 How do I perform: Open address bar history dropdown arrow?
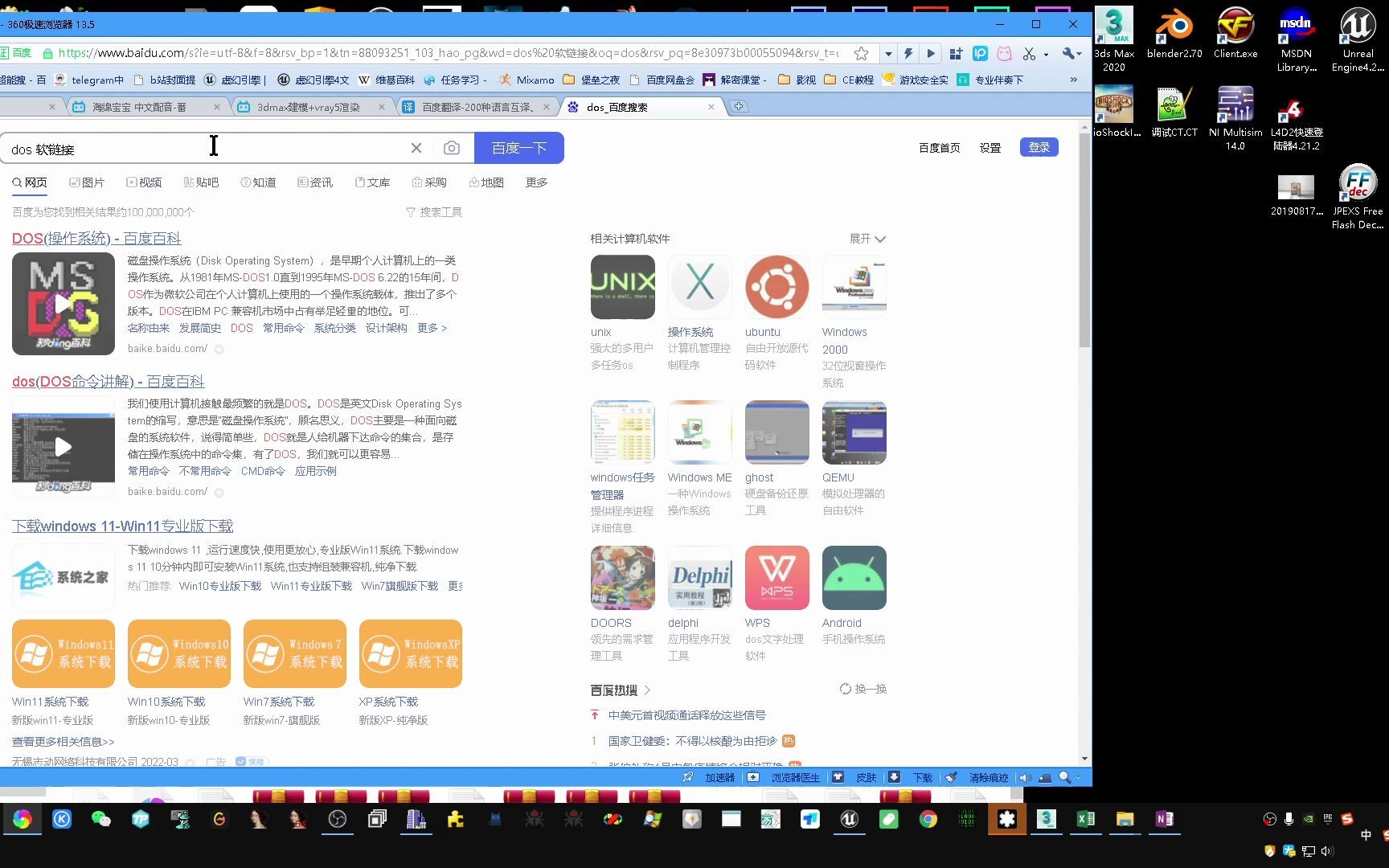[x=888, y=54]
